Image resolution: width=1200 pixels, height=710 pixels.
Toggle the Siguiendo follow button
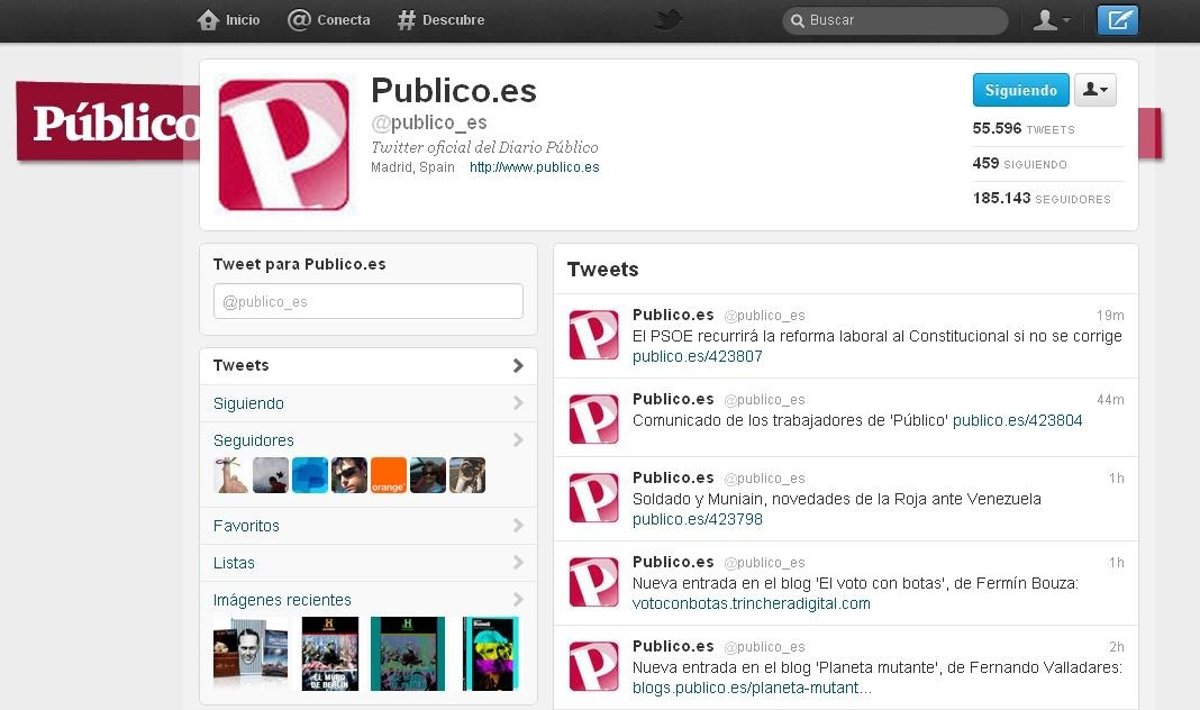[1020, 90]
